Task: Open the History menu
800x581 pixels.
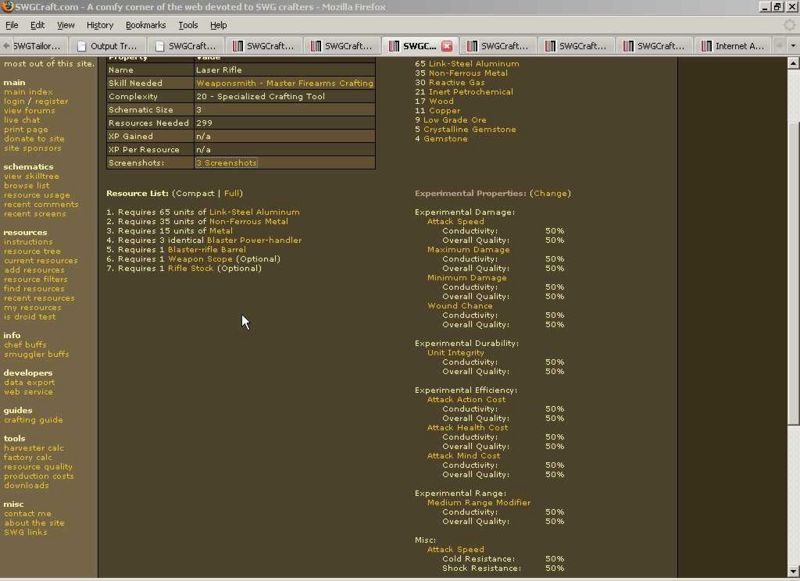Action: point(99,24)
